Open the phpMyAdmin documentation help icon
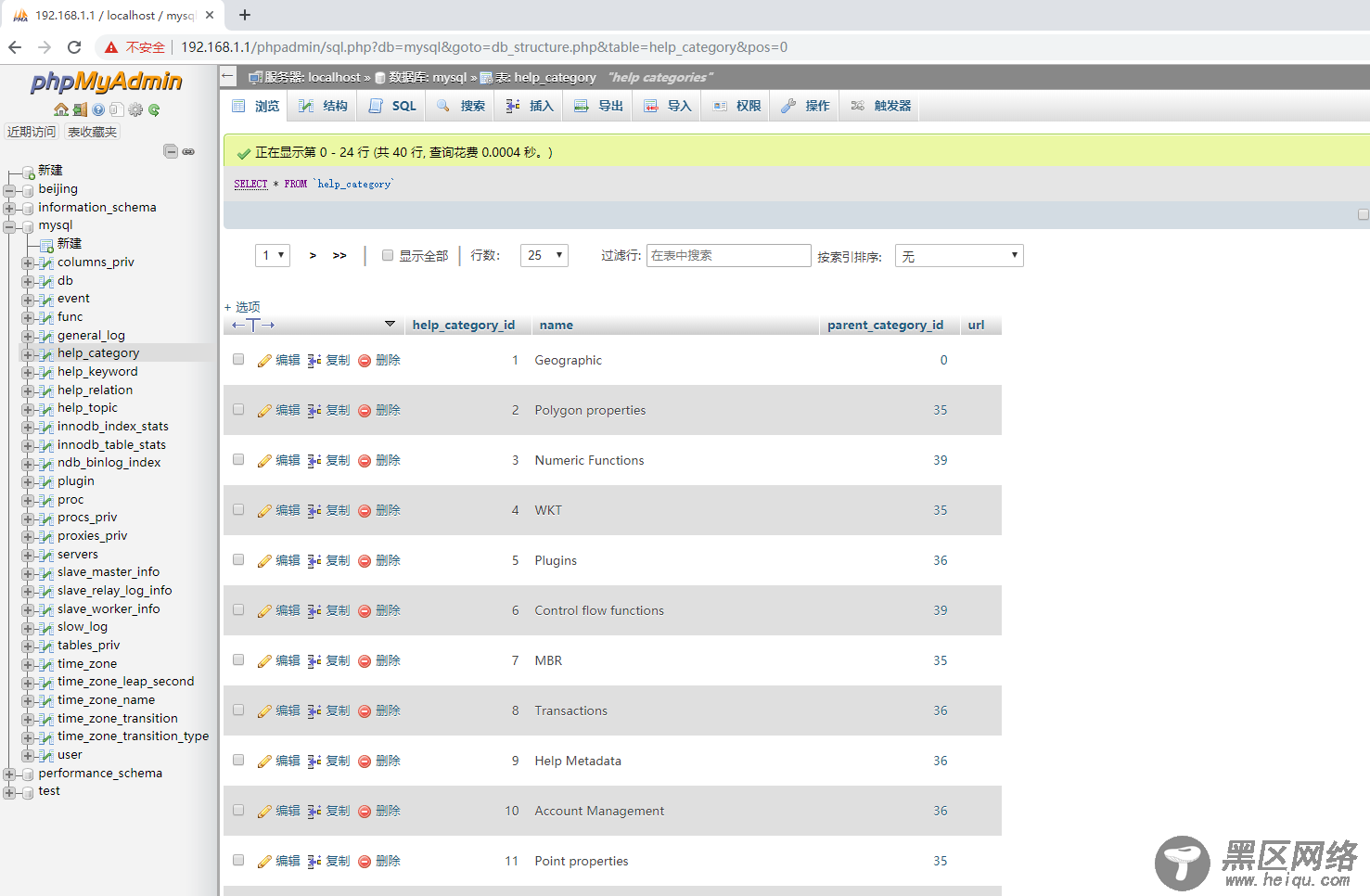The width and height of the screenshot is (1370, 896). point(98,109)
